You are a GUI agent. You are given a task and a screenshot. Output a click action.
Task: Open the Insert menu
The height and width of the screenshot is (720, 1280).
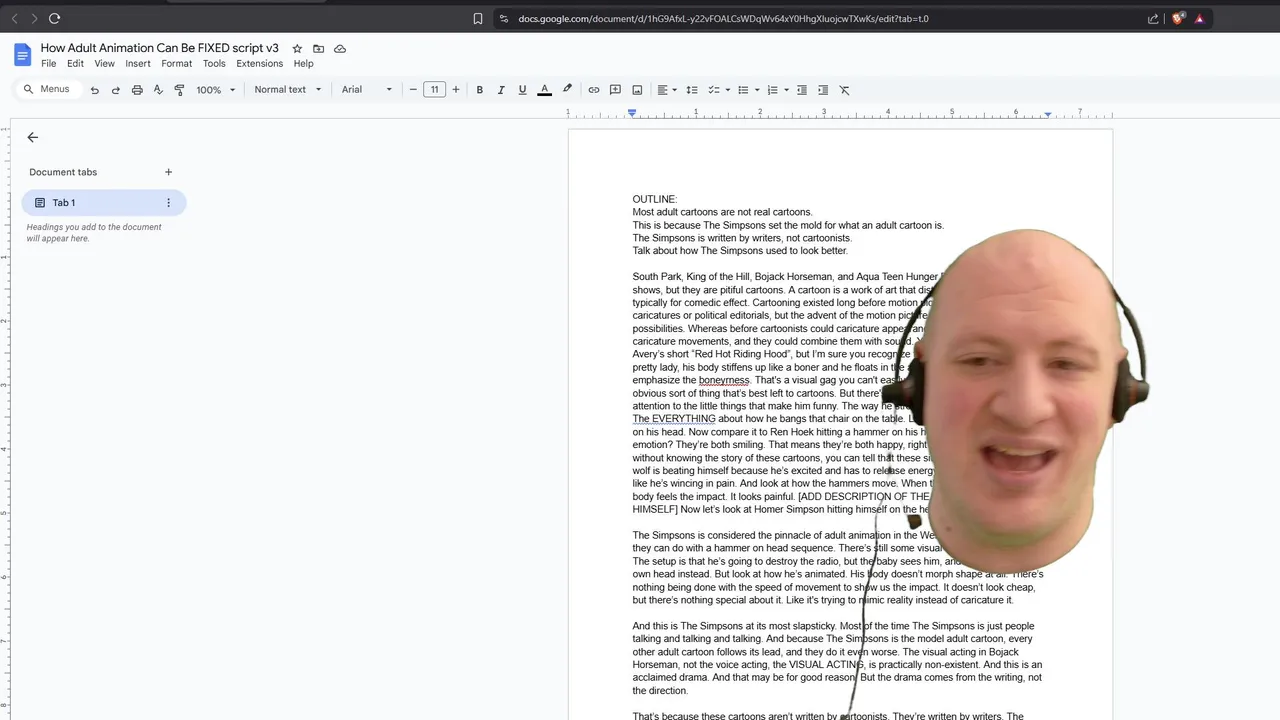click(138, 63)
